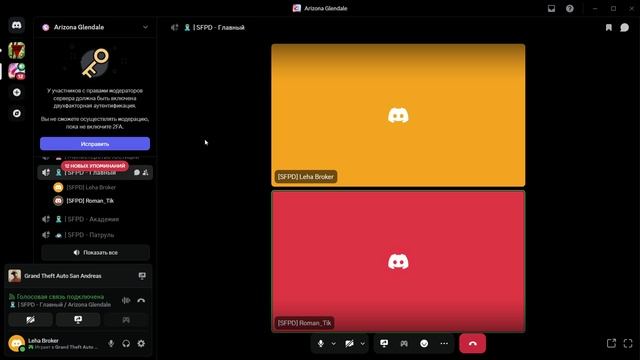Start an activity from voice panel
Image resolution: width=640 pixels, height=360 pixels.
tap(126, 320)
